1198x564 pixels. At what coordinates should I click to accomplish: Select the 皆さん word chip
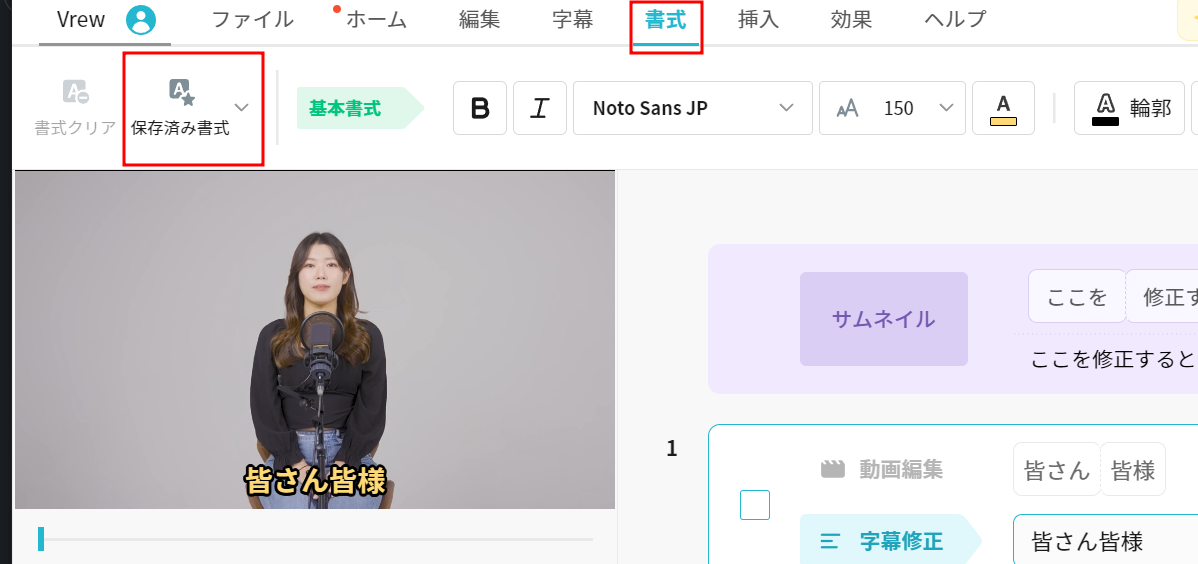point(1057,469)
